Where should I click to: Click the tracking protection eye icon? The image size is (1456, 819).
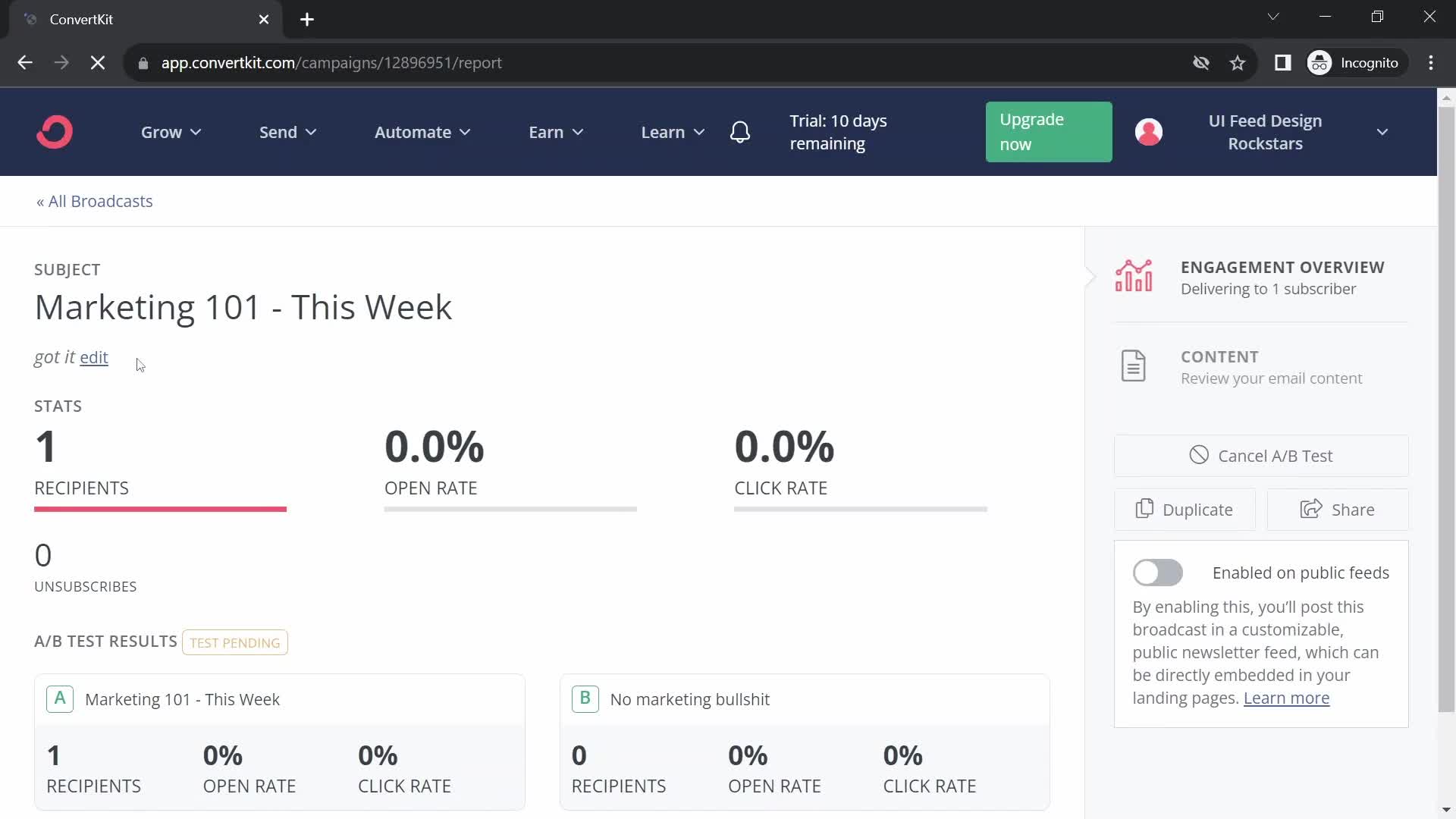tap(1200, 63)
